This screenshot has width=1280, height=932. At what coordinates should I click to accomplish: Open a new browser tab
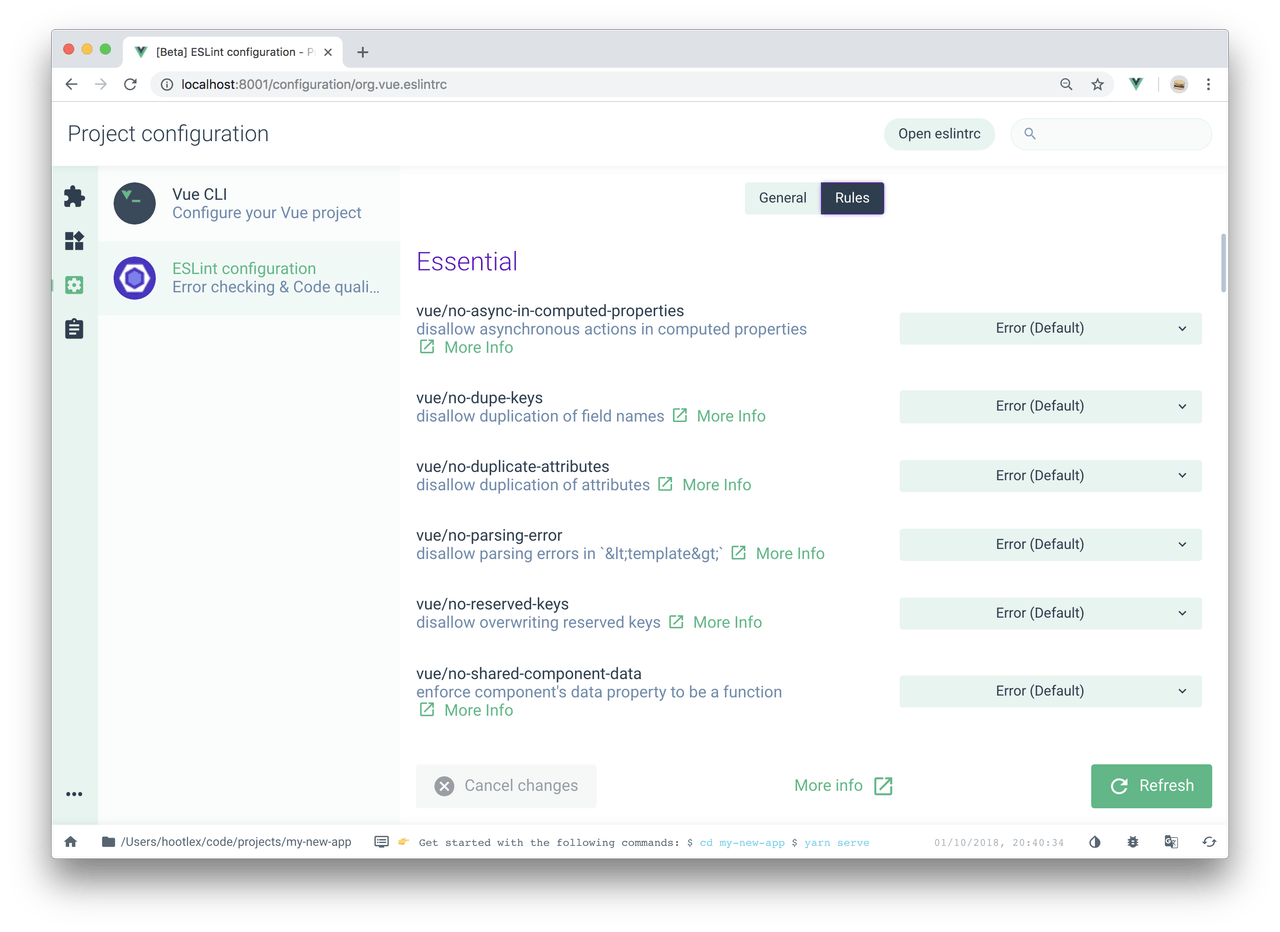point(362,52)
